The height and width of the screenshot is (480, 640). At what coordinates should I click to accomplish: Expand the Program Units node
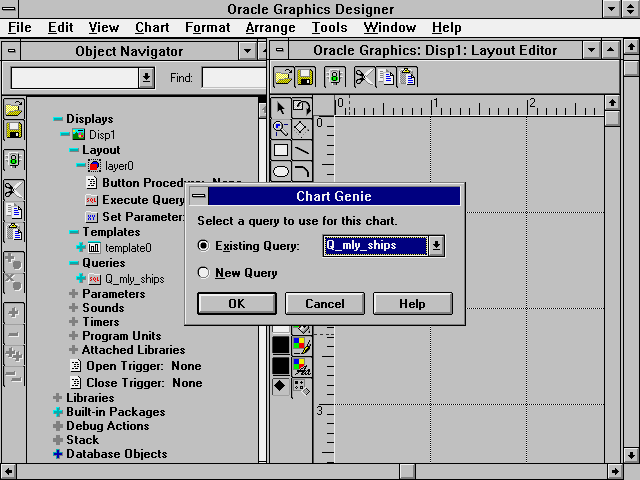tap(73, 336)
